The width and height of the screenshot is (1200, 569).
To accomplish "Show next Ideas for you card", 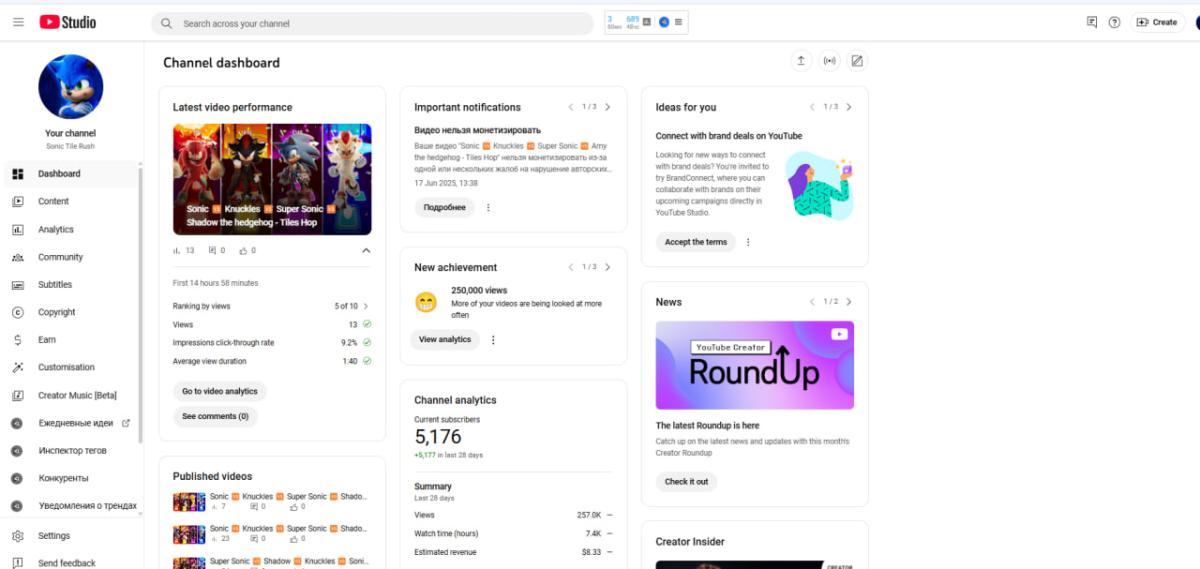I will tap(849, 107).
